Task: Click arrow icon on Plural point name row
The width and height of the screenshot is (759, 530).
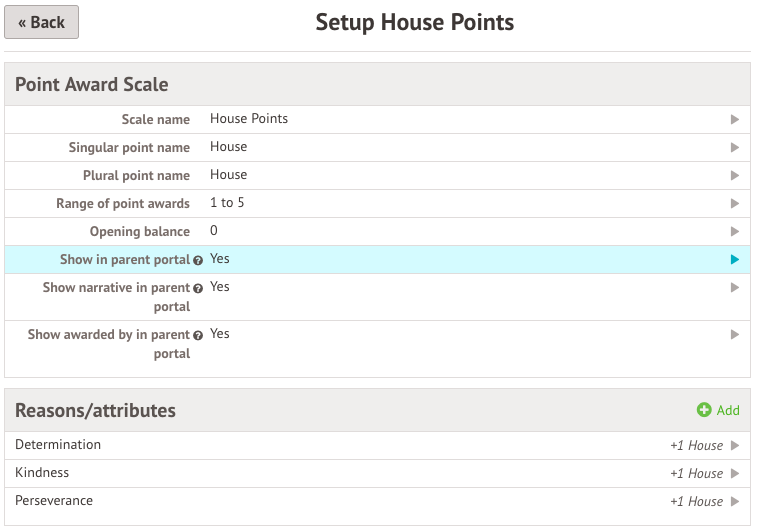Action: [x=735, y=175]
